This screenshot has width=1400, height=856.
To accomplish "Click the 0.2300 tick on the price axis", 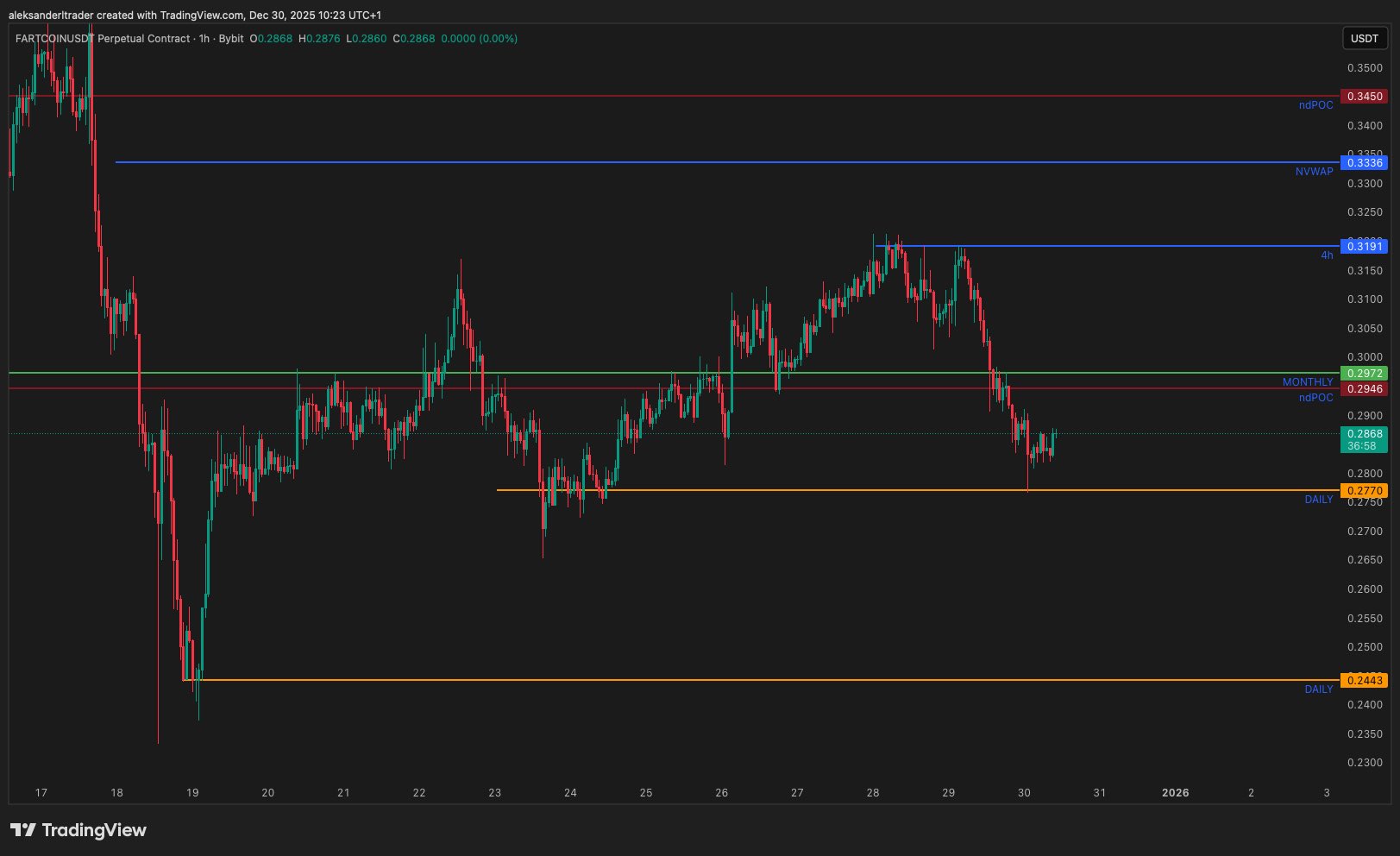I will (1365, 763).
